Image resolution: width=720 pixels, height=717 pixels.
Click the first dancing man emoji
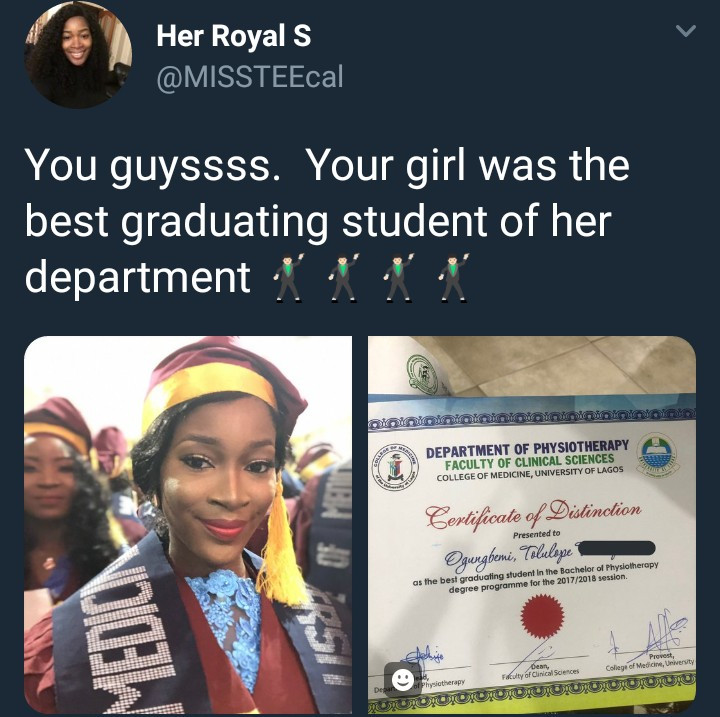click(x=288, y=277)
